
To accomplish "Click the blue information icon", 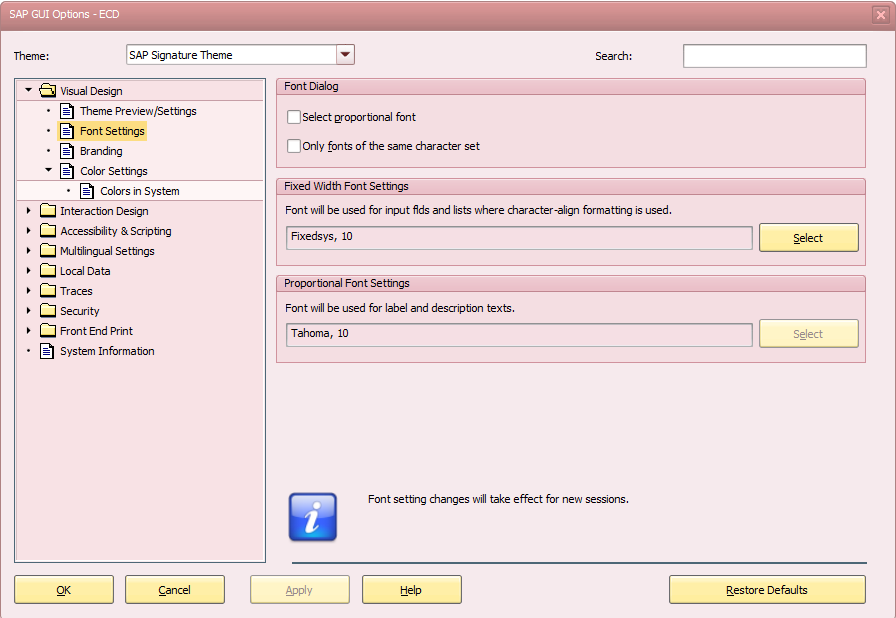I will point(313,517).
